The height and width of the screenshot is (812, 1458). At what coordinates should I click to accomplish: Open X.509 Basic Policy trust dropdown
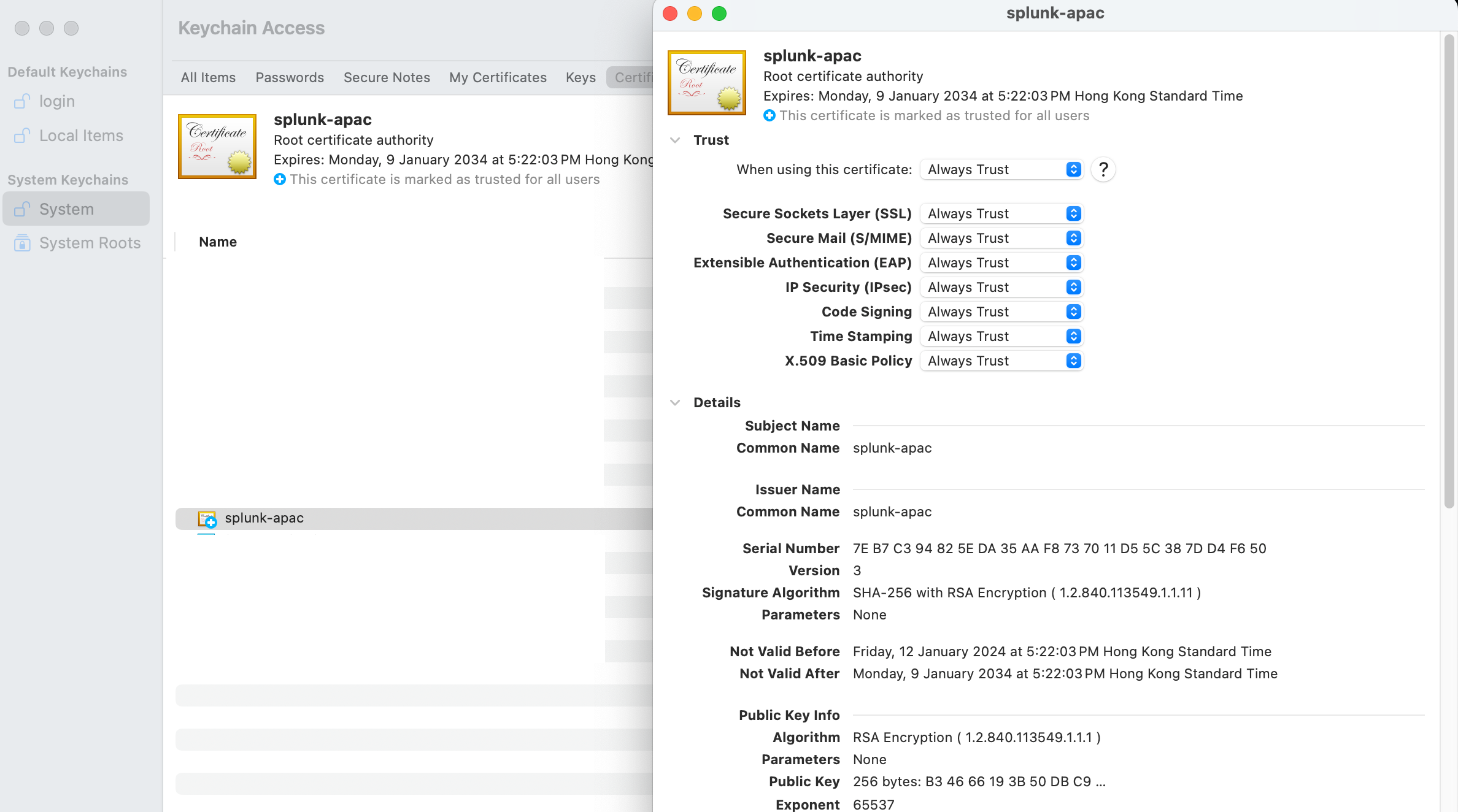1001,361
